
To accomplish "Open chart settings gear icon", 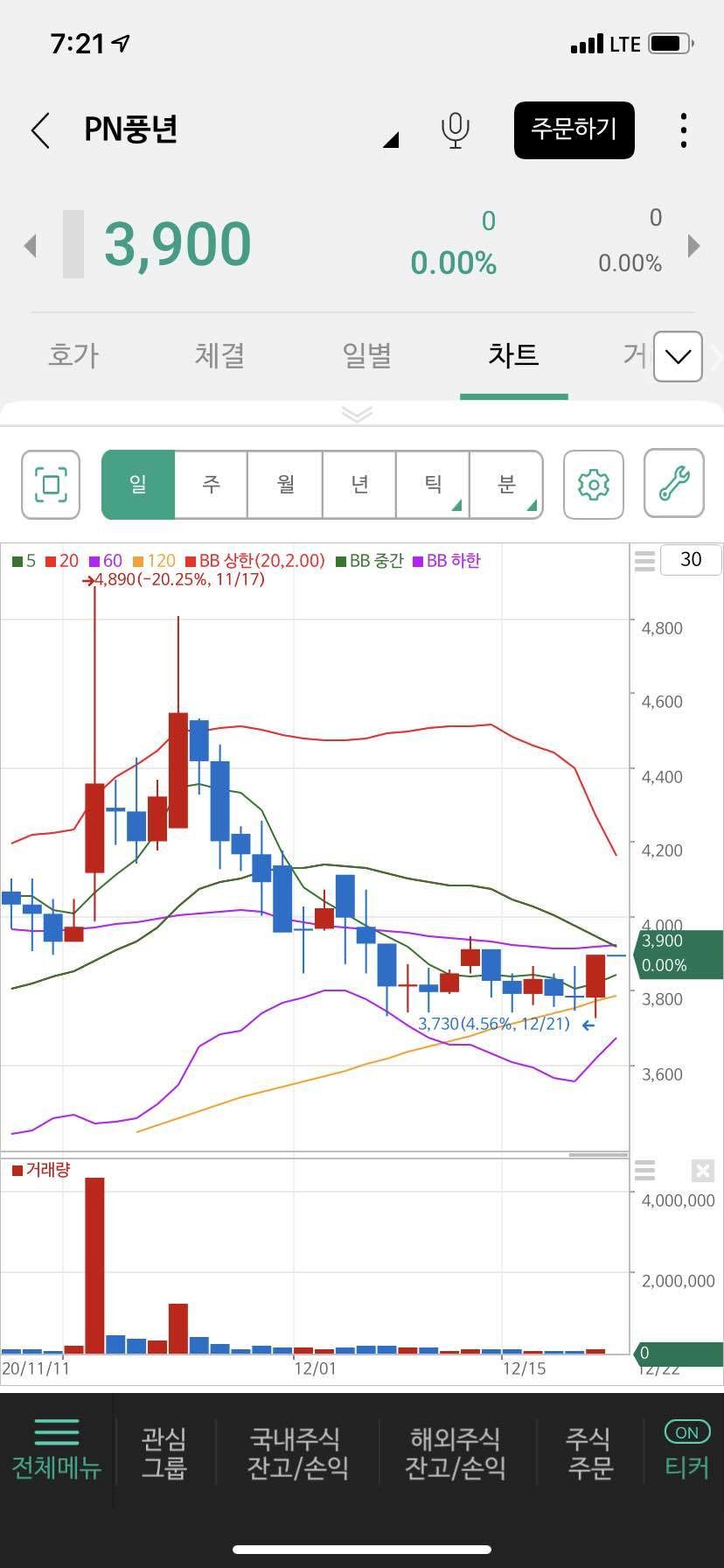I will tap(593, 484).
